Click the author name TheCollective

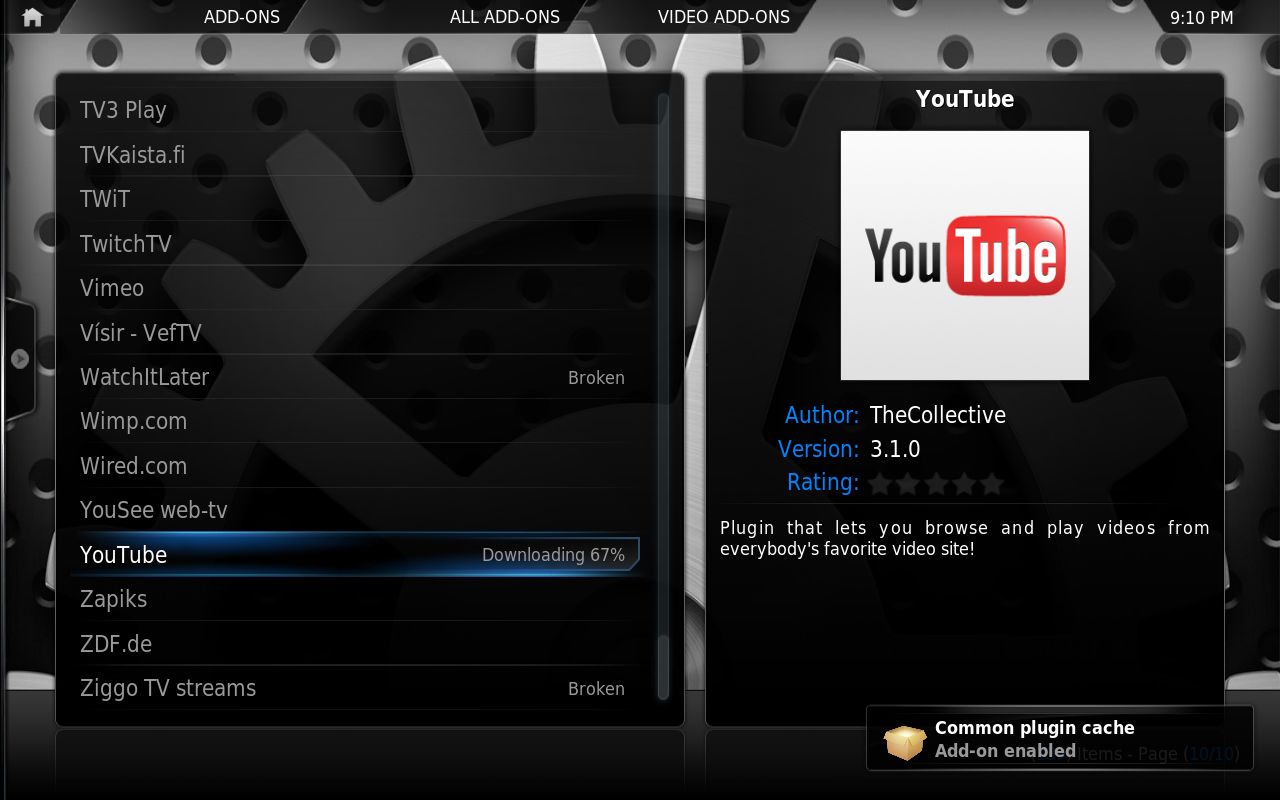[938, 415]
